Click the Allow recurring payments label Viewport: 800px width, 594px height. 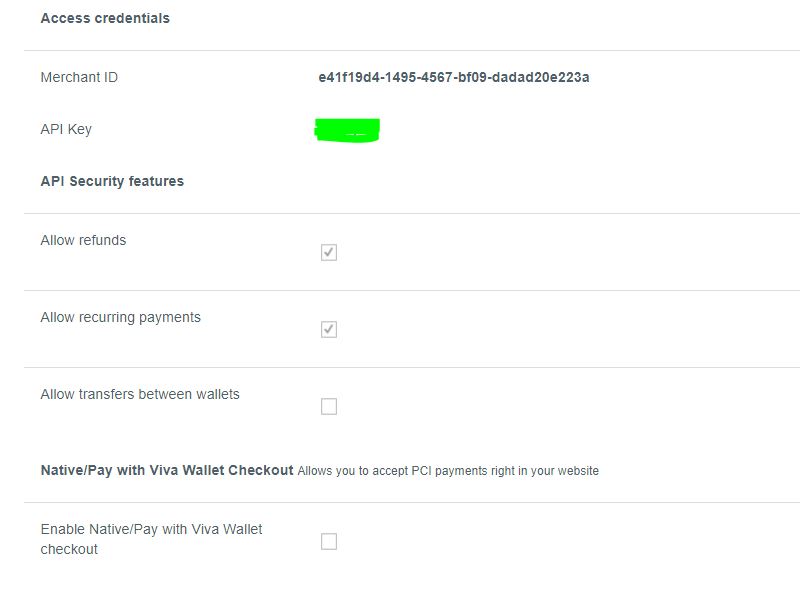tap(119, 316)
